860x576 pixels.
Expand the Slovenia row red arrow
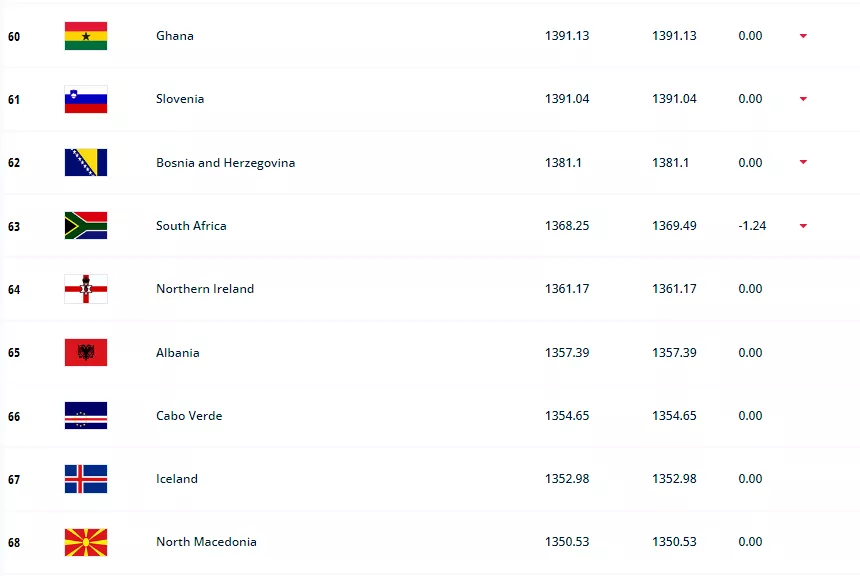[x=803, y=99]
